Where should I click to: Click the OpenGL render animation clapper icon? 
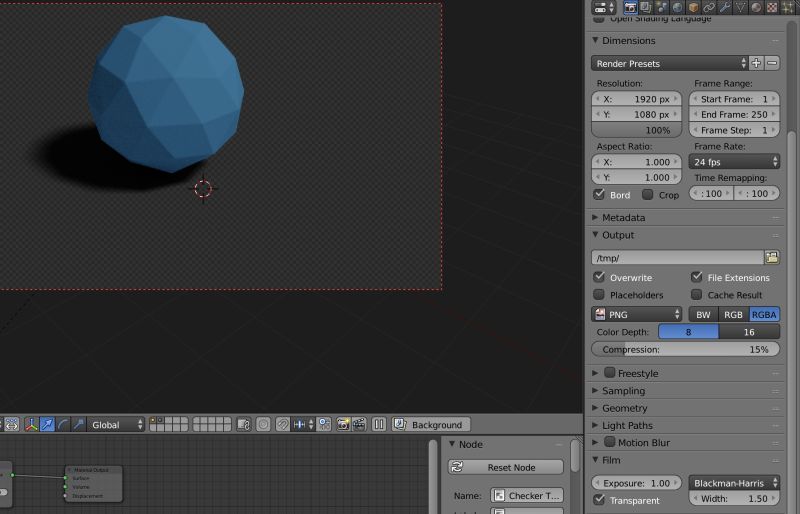[x=359, y=424]
